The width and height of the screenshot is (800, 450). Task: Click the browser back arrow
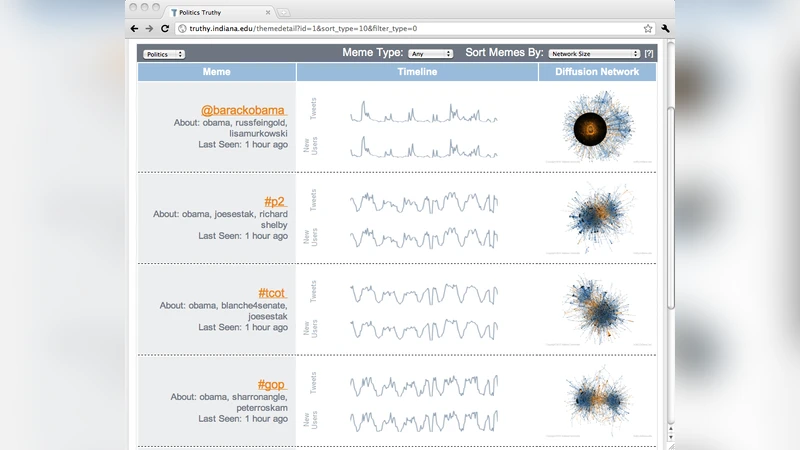click(135, 29)
